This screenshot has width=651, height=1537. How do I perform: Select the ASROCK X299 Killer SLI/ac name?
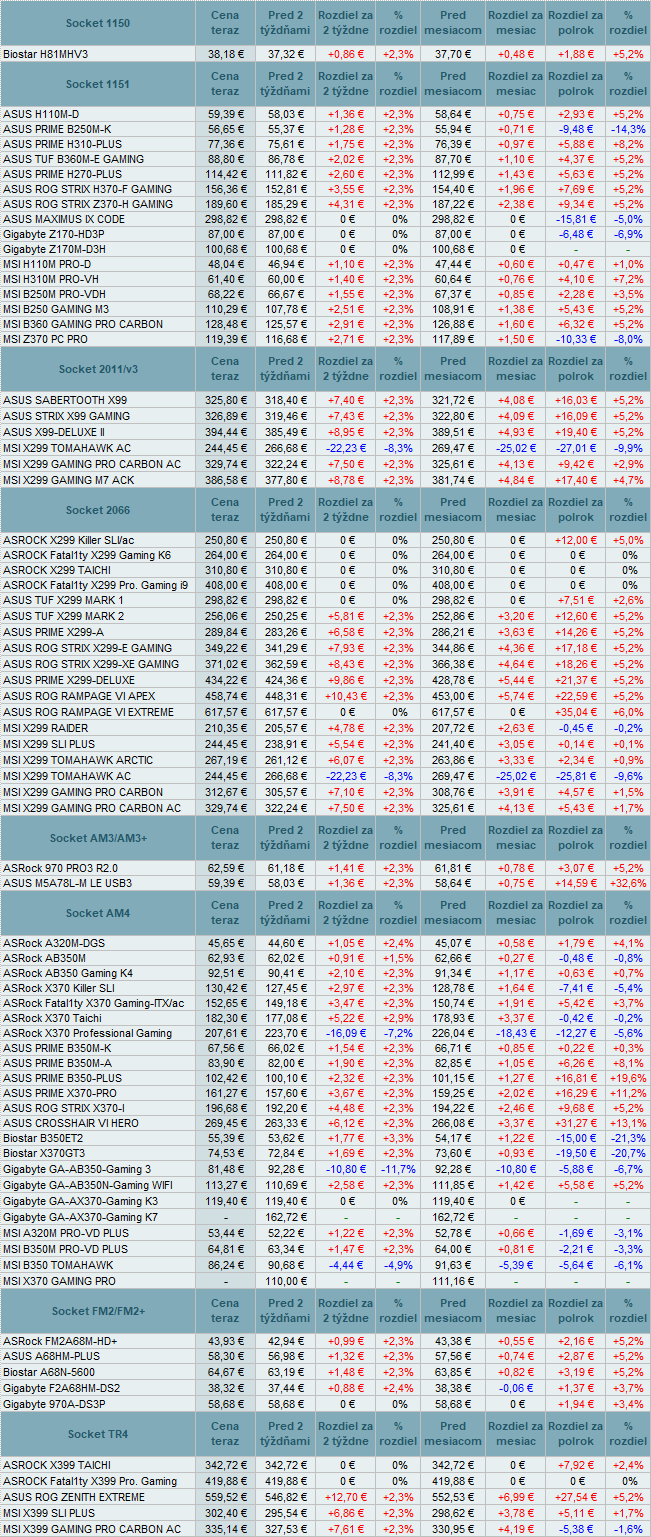[69, 540]
